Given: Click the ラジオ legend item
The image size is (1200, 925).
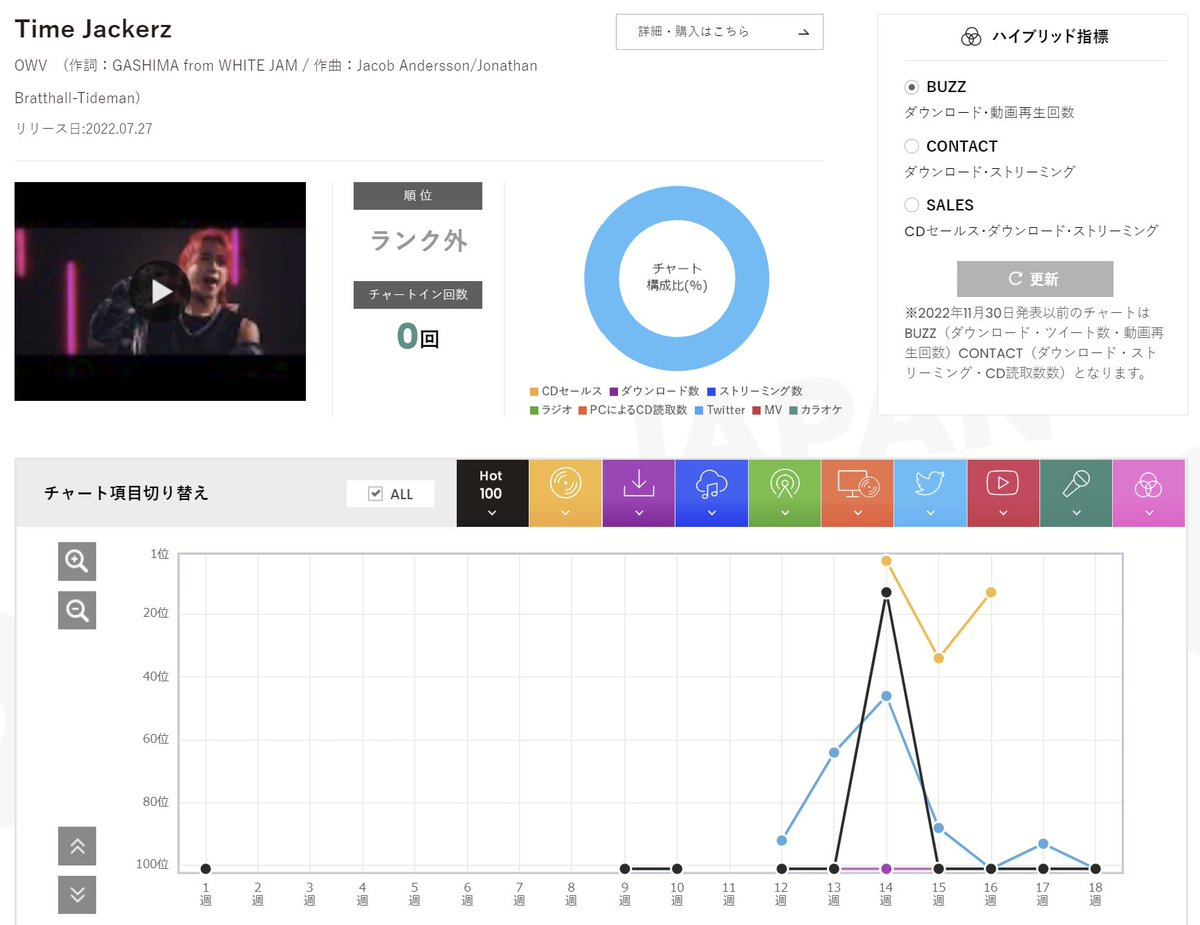Looking at the screenshot, I should coord(551,410).
